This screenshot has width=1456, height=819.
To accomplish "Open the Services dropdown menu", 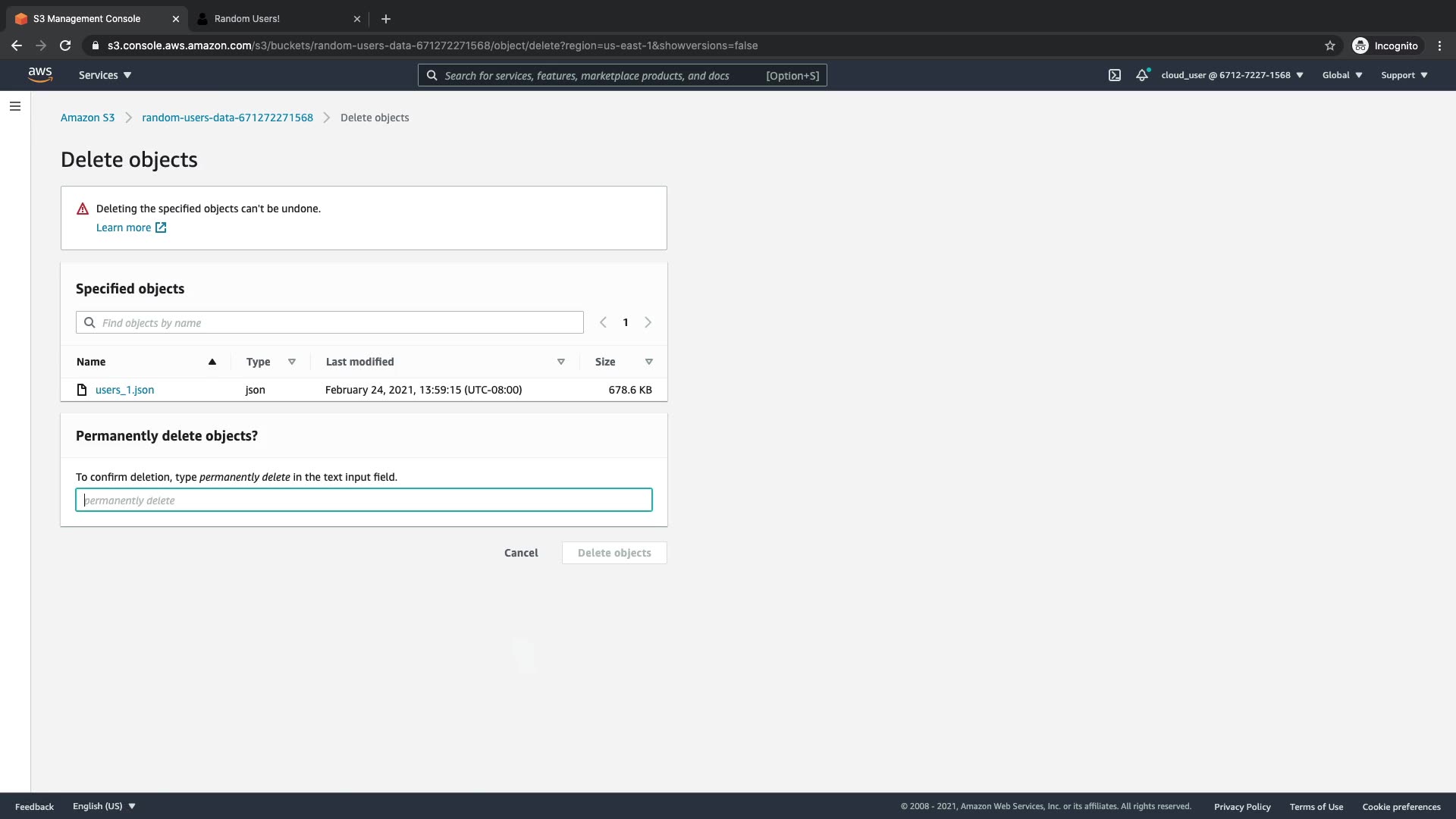I will pos(105,75).
